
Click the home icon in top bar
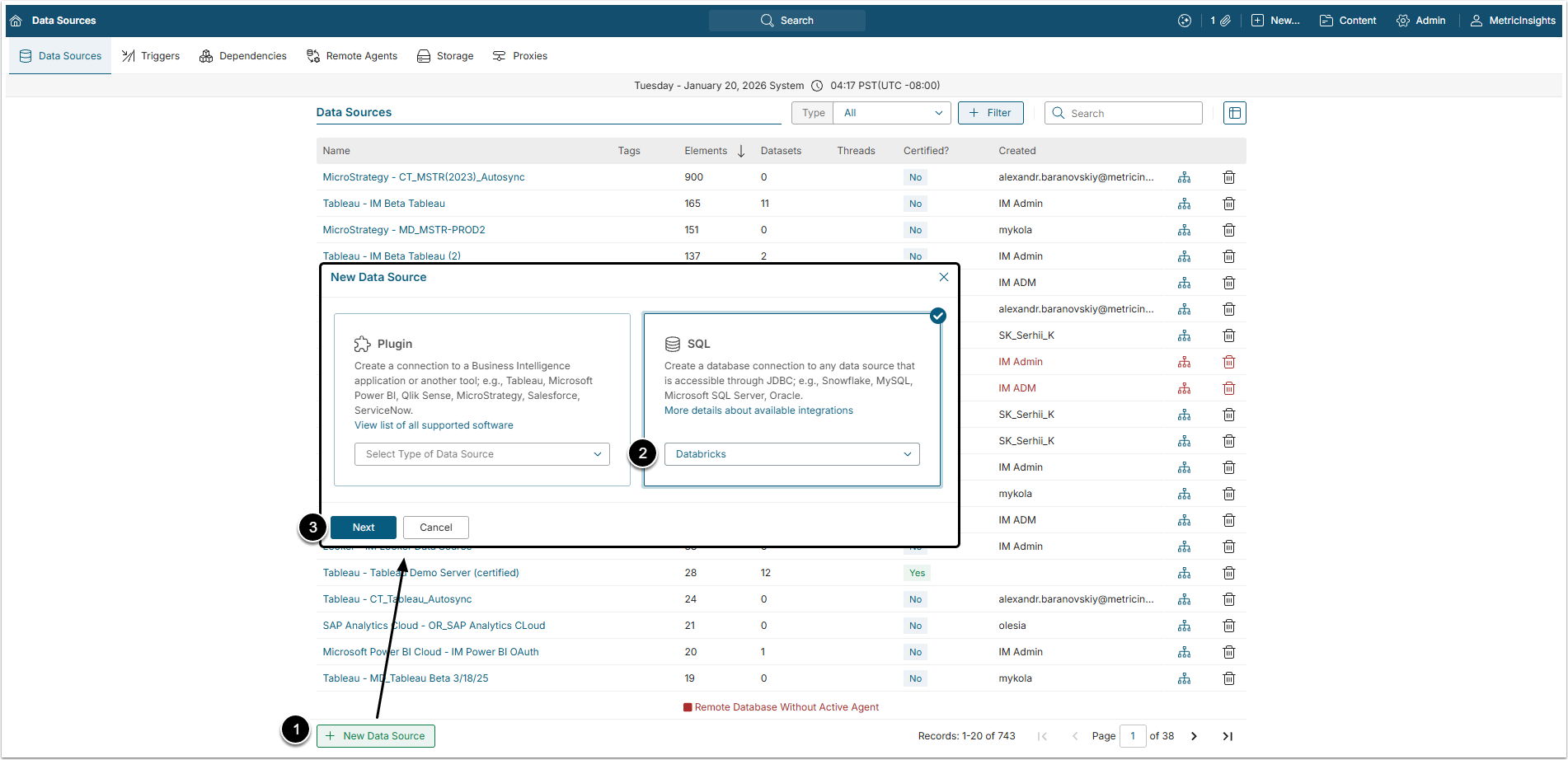pyautogui.click(x=16, y=21)
